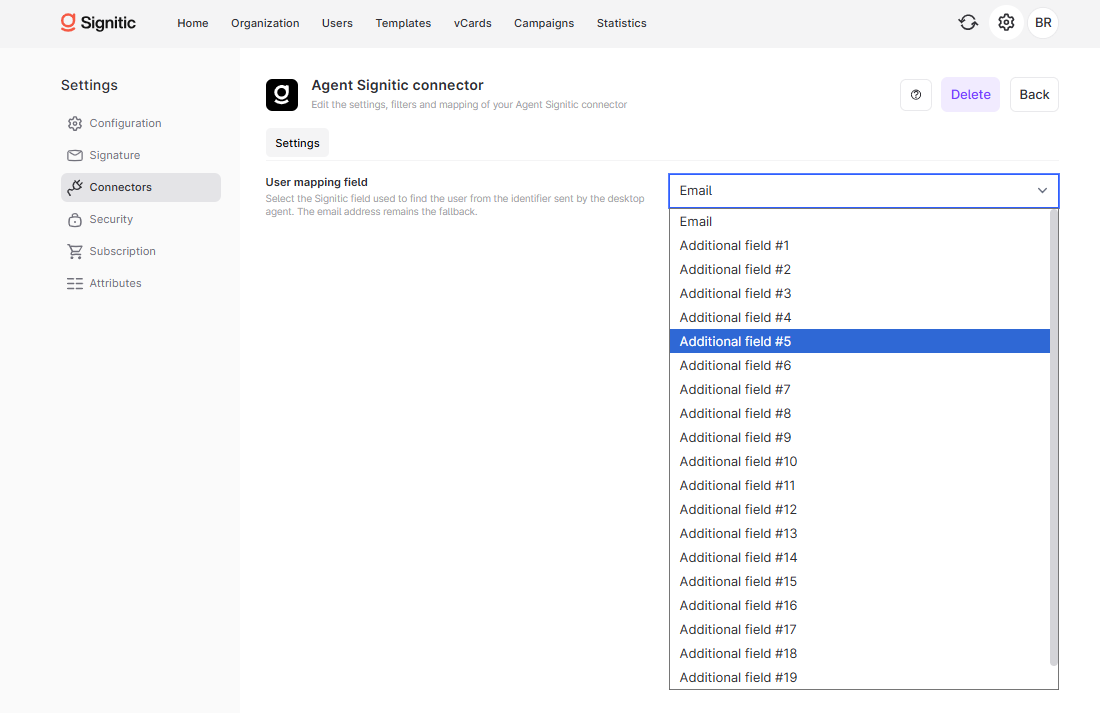Viewport: 1100px width, 713px height.
Task: Switch to the Settings tab
Action: 297,143
